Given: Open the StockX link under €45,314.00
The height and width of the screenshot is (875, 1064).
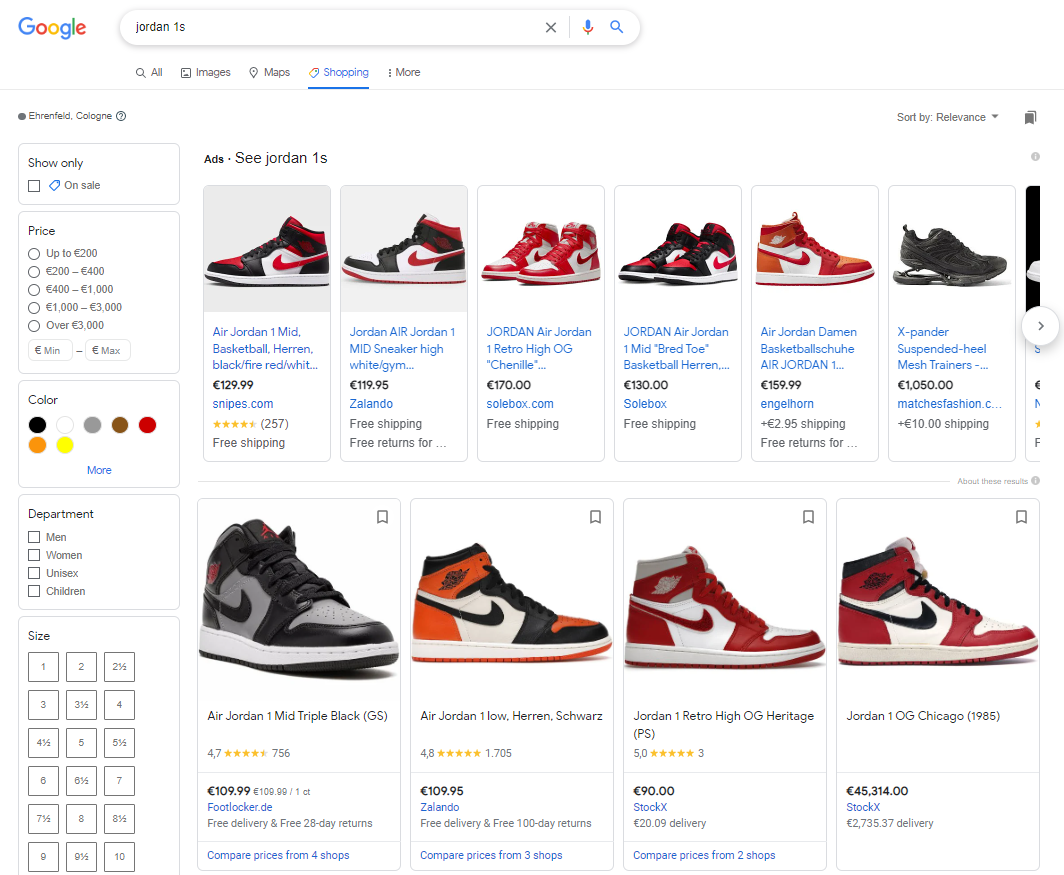Looking at the screenshot, I should [863, 807].
